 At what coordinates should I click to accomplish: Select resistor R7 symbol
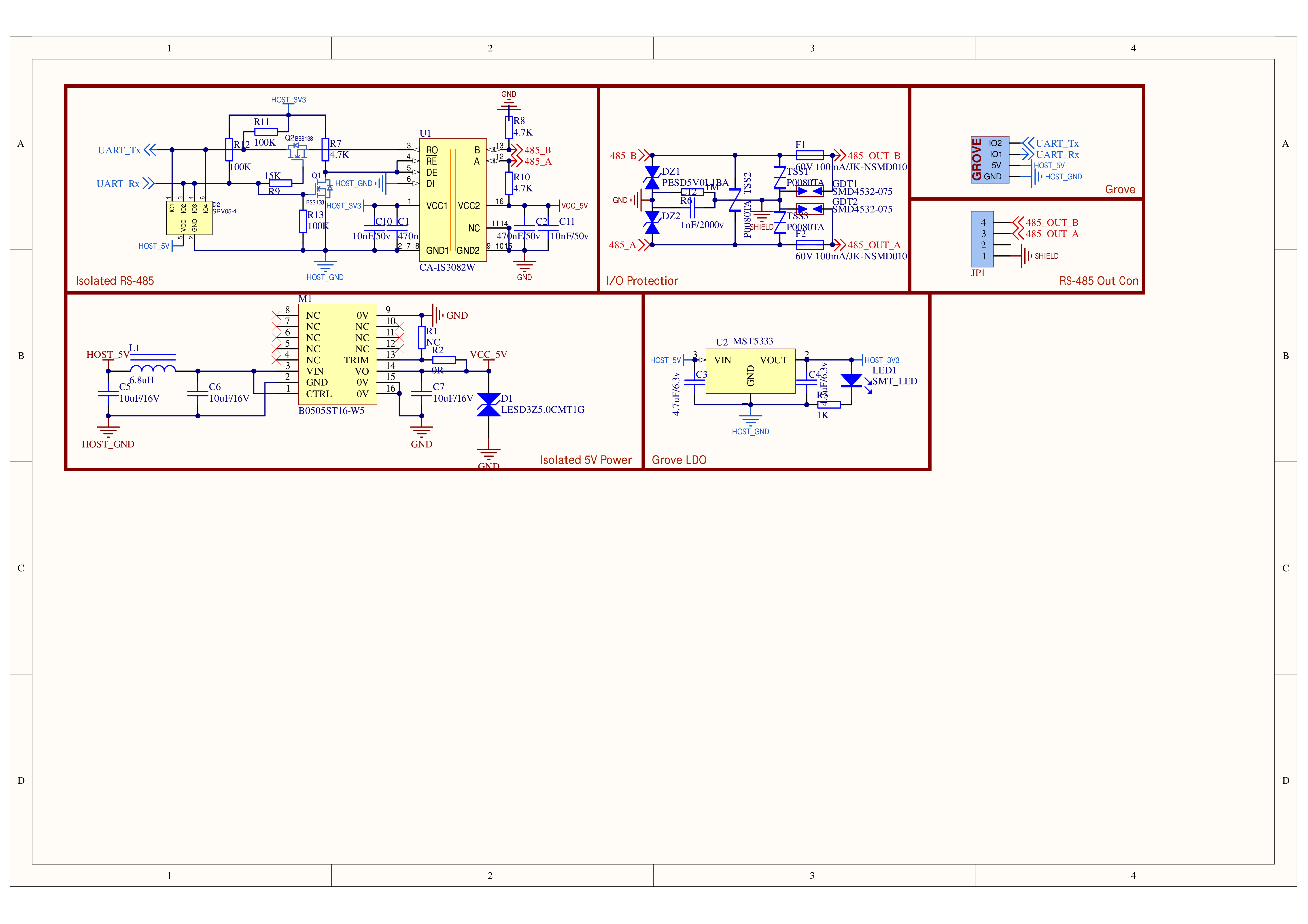coord(325,149)
